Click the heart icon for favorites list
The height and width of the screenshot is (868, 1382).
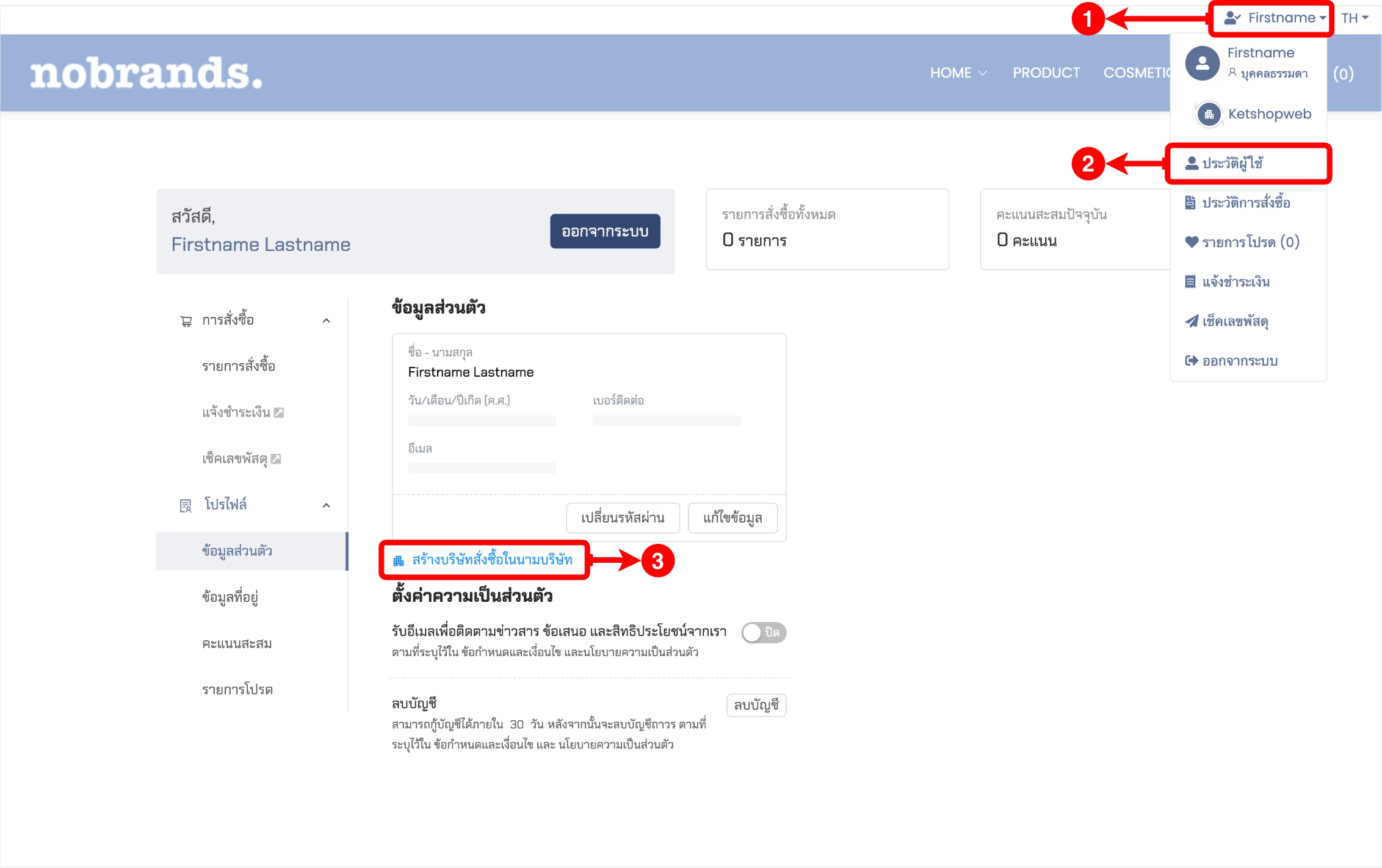[1191, 242]
